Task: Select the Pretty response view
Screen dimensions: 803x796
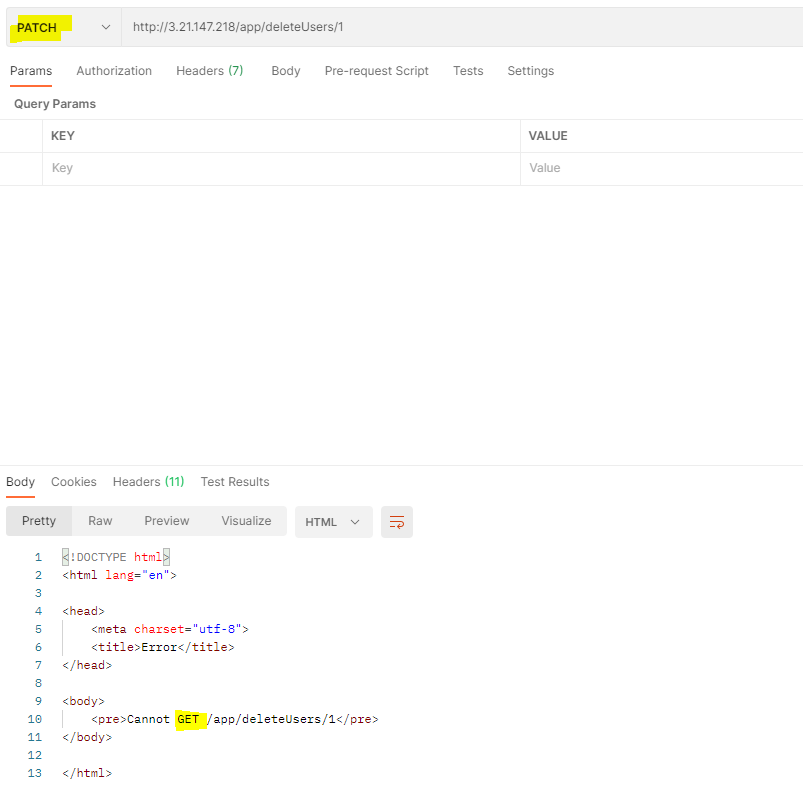Action: point(38,520)
